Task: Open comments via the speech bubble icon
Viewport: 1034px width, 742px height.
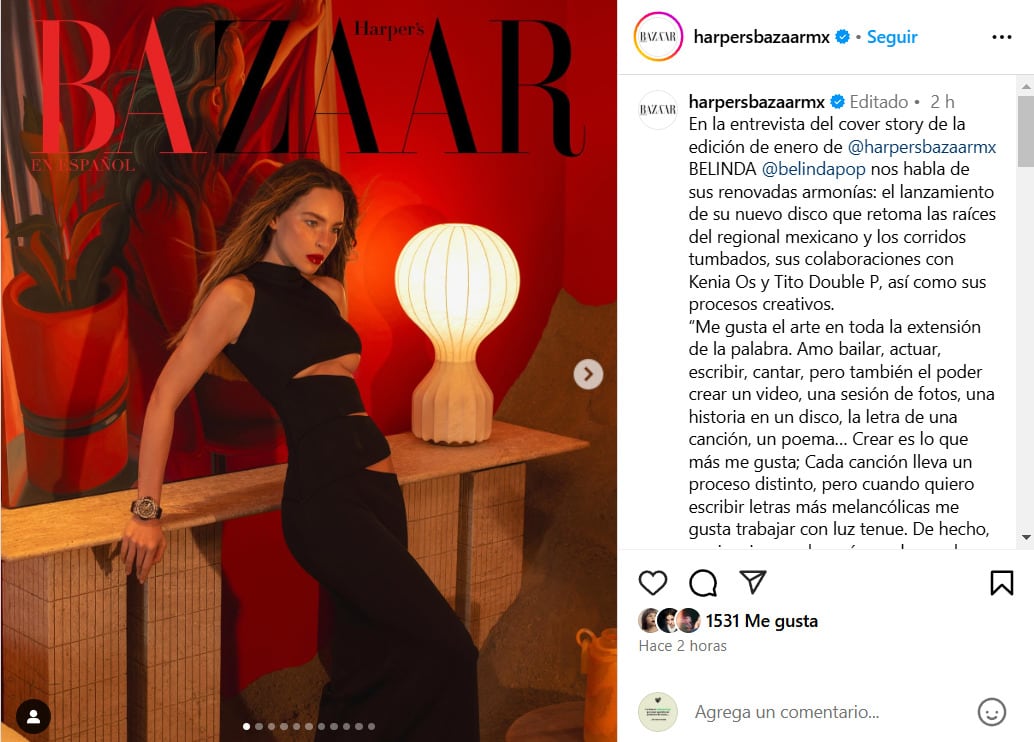Action: (703, 582)
